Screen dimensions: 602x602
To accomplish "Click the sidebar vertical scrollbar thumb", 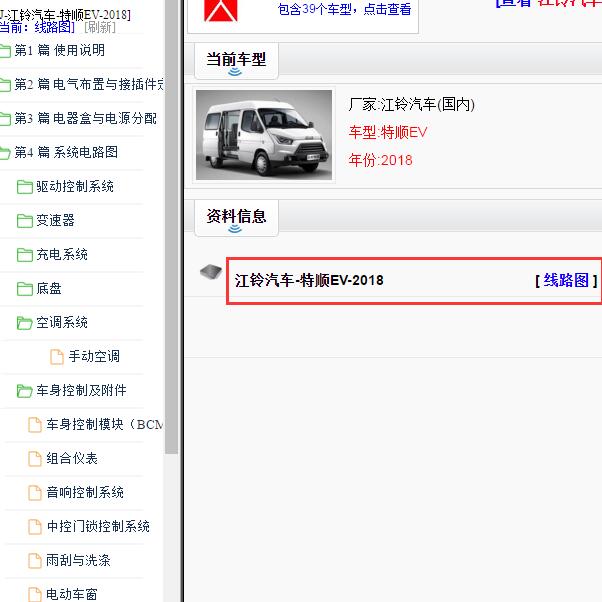I will [x=172, y=227].
